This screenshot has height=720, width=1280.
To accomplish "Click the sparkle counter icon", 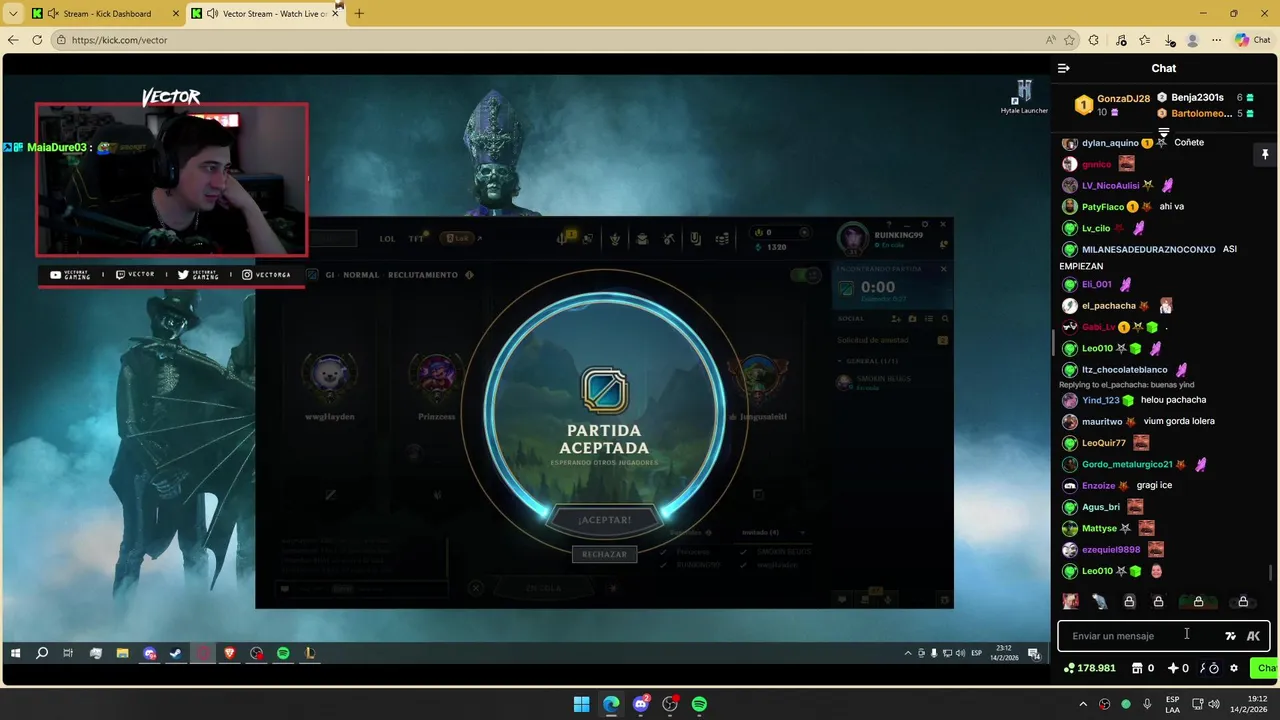I will [x=1173, y=668].
